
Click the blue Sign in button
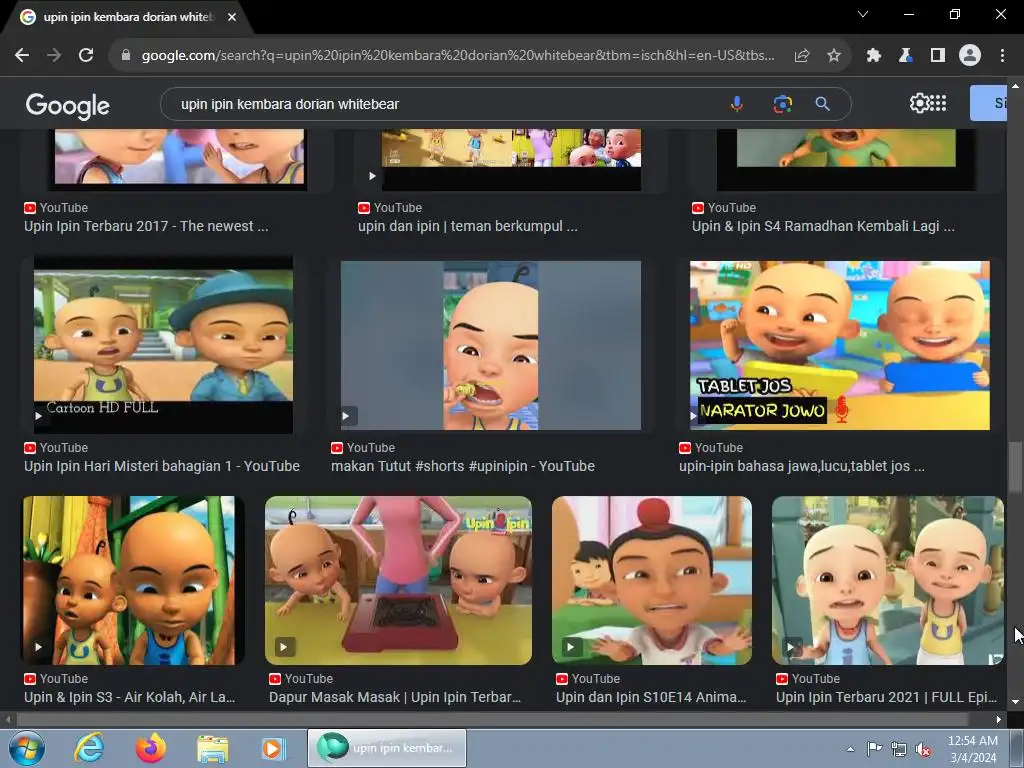click(988, 103)
